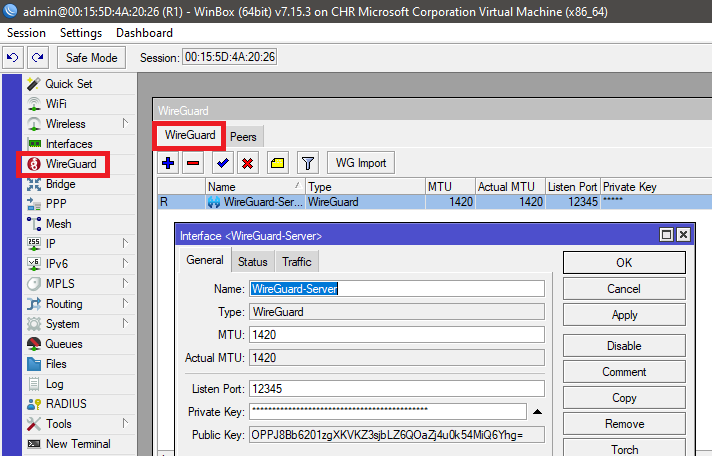The width and height of the screenshot is (712, 456).
Task: Click the Private Key field
Action: [x=388, y=411]
